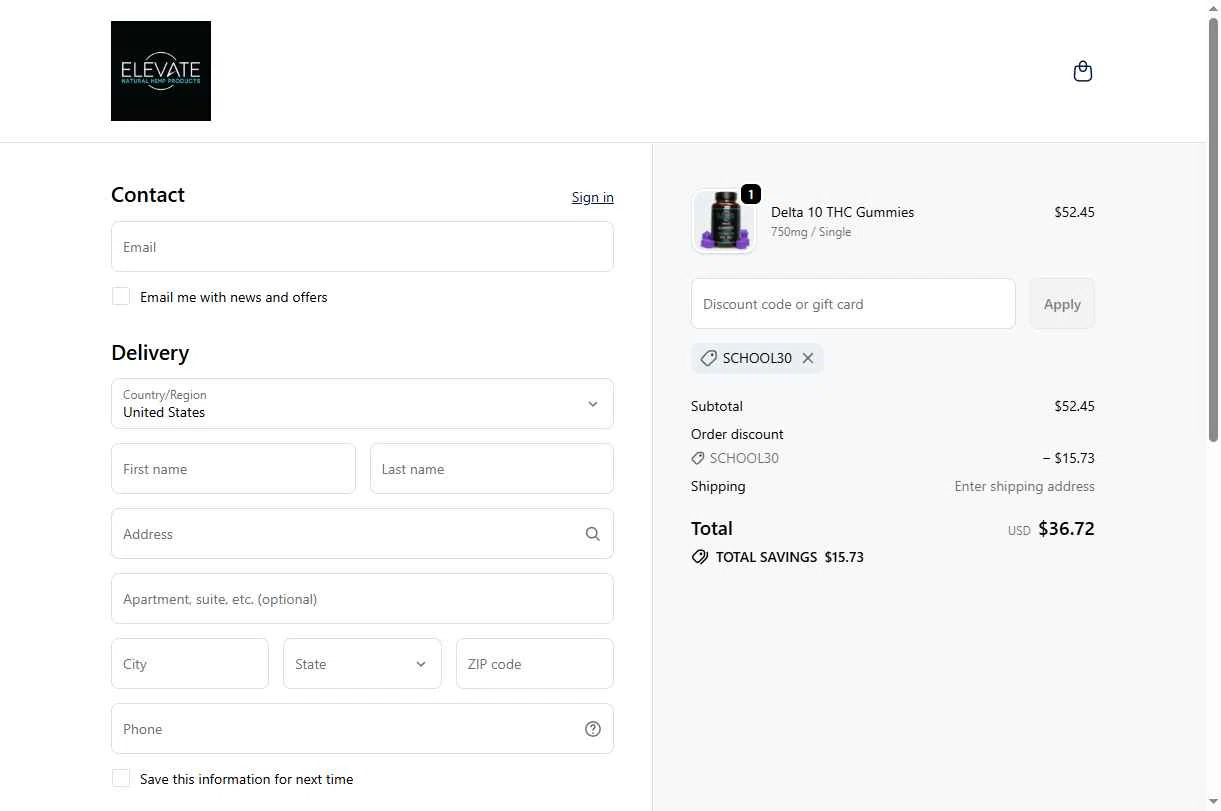Focus the Email input field

[x=362, y=247]
